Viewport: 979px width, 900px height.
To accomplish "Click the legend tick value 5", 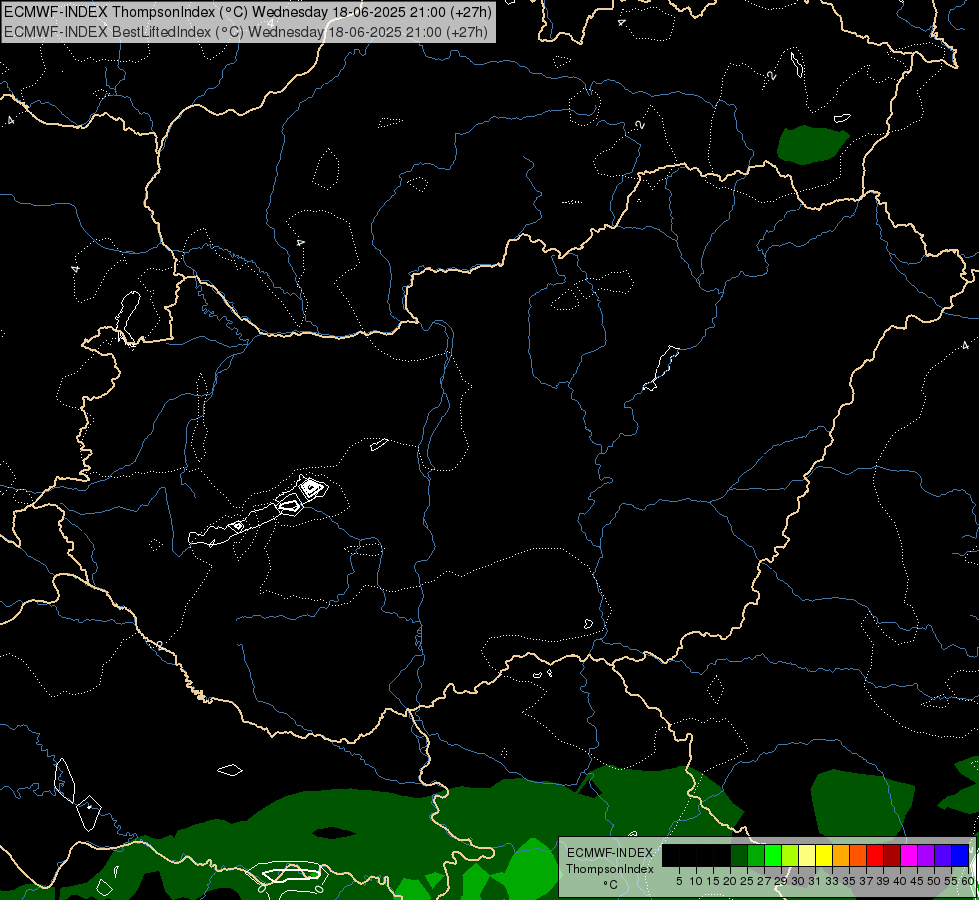I will (x=679, y=881).
